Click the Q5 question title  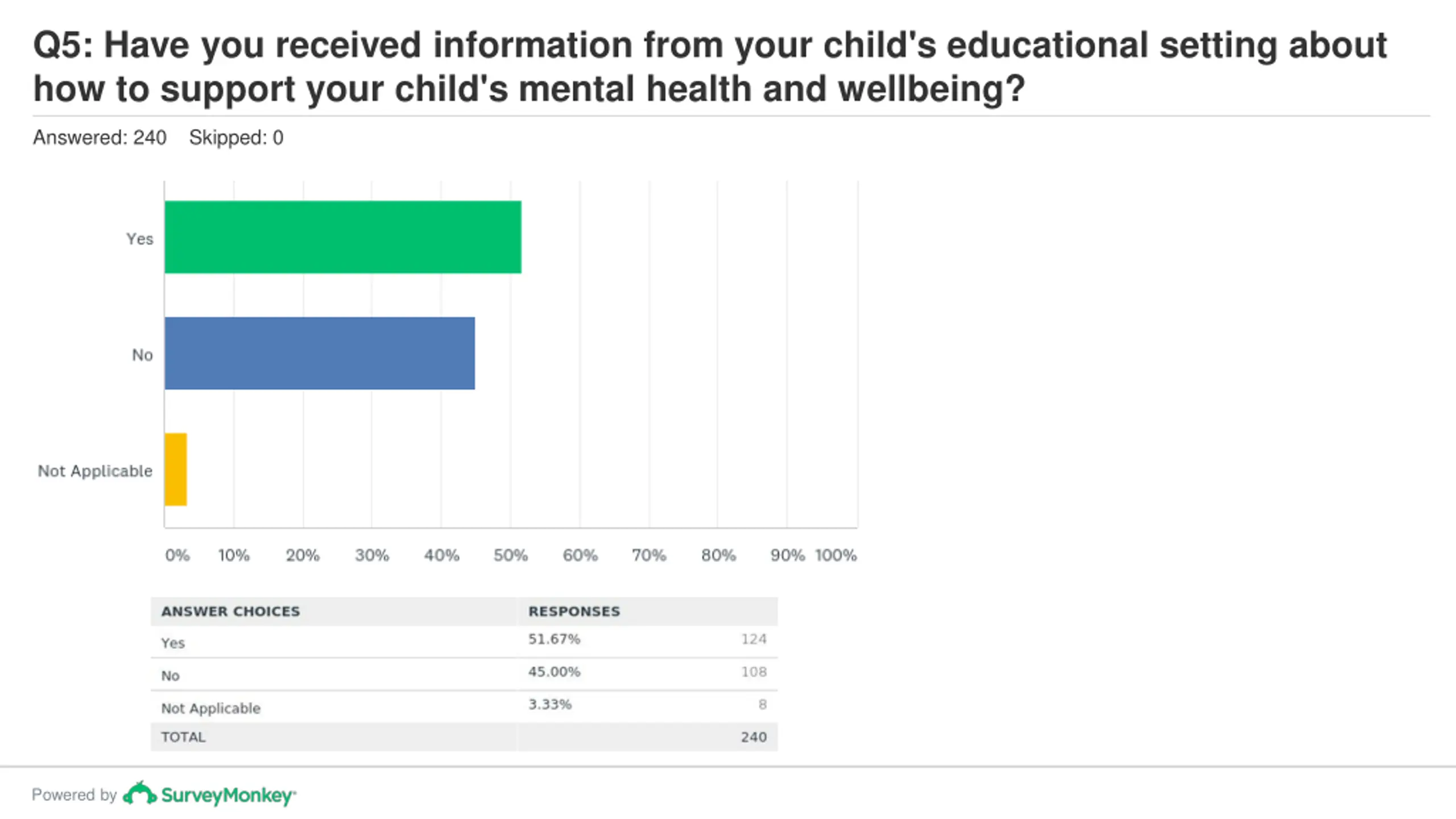pos(710,67)
